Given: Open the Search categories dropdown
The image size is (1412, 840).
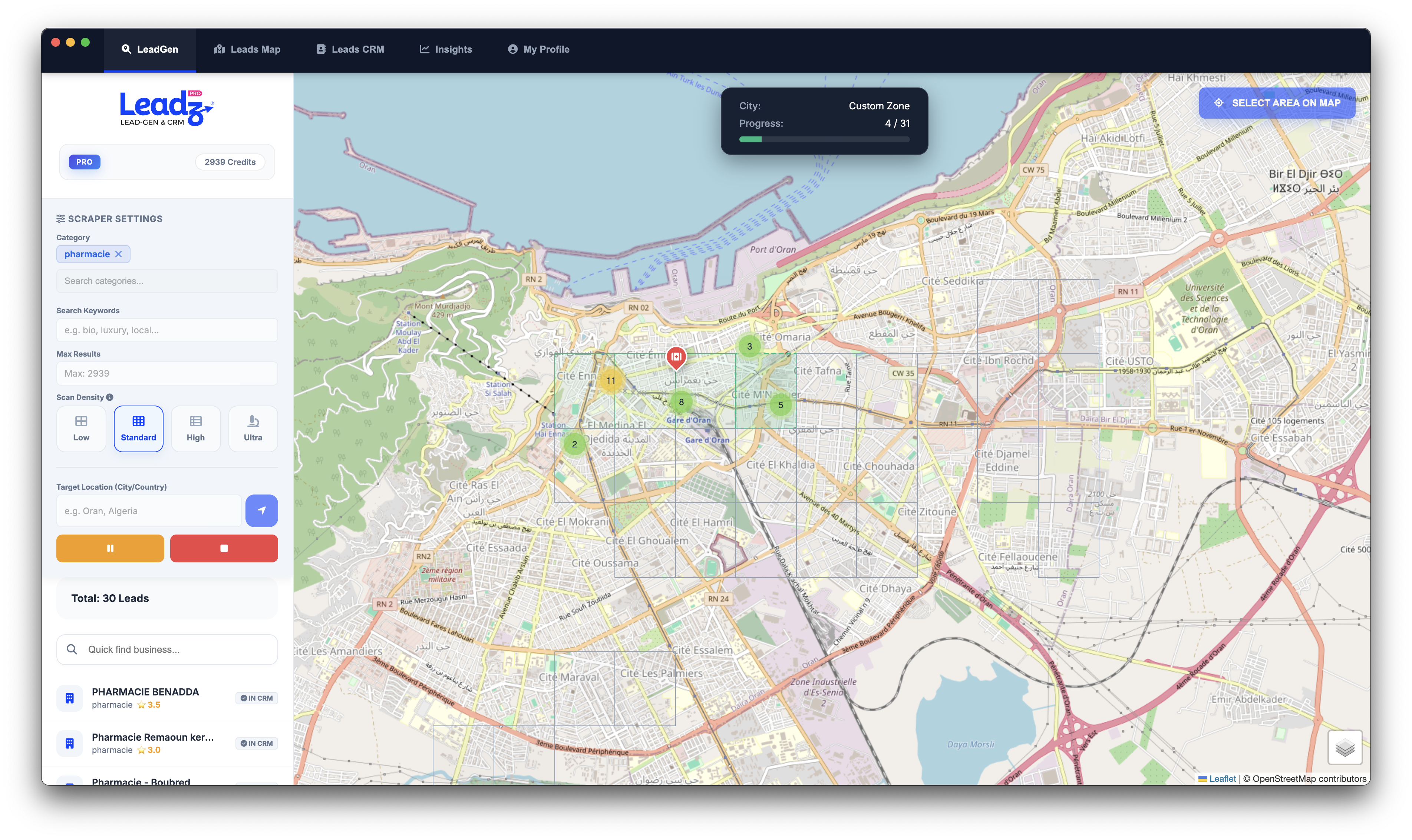Looking at the screenshot, I should [166, 281].
